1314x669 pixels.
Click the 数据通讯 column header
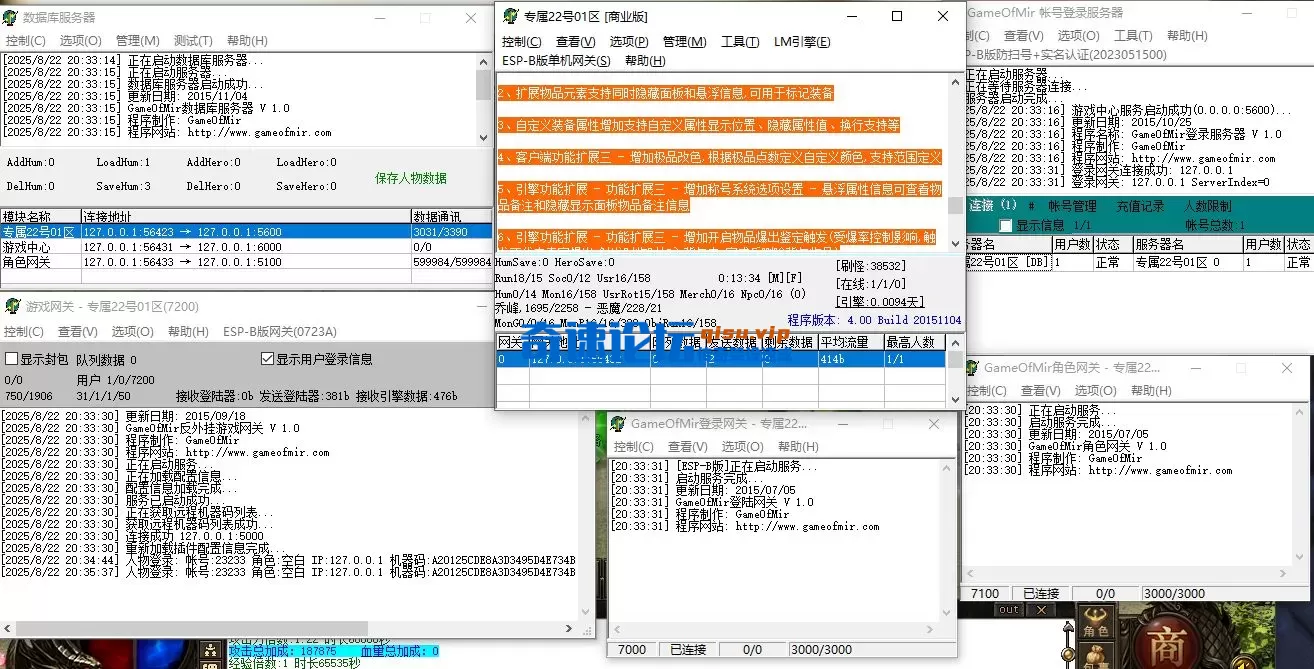[452, 216]
